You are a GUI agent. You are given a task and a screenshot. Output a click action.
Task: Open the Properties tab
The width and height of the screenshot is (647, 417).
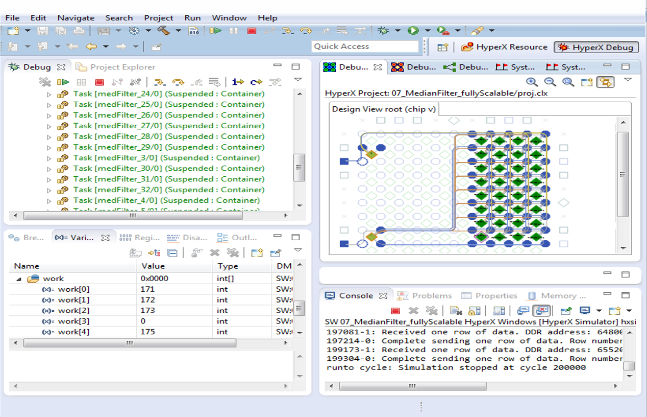[x=490, y=296]
